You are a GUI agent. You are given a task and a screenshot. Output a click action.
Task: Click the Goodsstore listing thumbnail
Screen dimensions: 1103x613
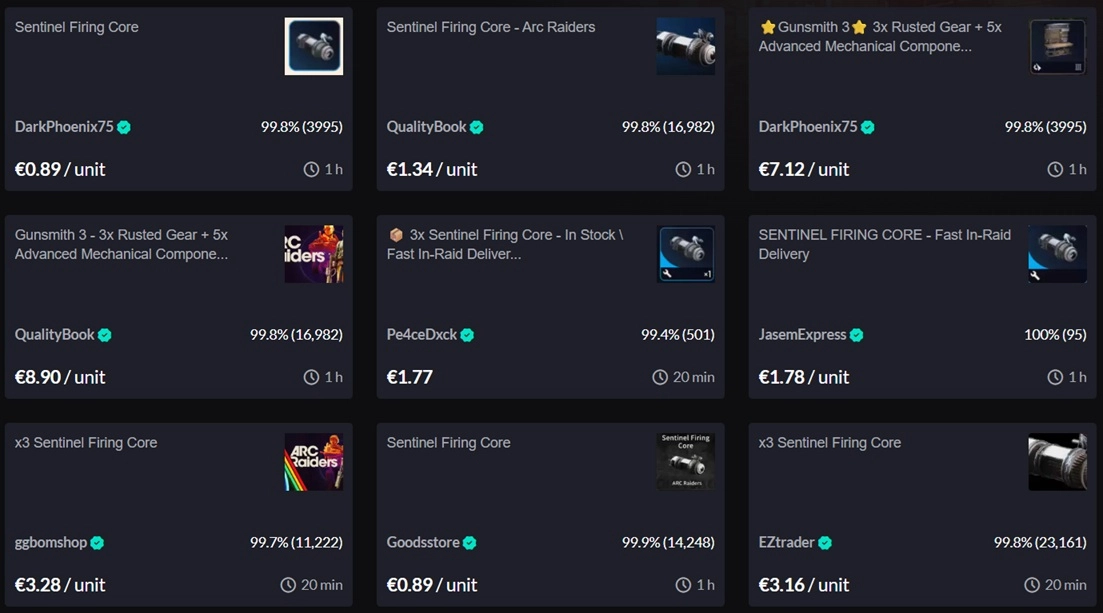click(685, 461)
